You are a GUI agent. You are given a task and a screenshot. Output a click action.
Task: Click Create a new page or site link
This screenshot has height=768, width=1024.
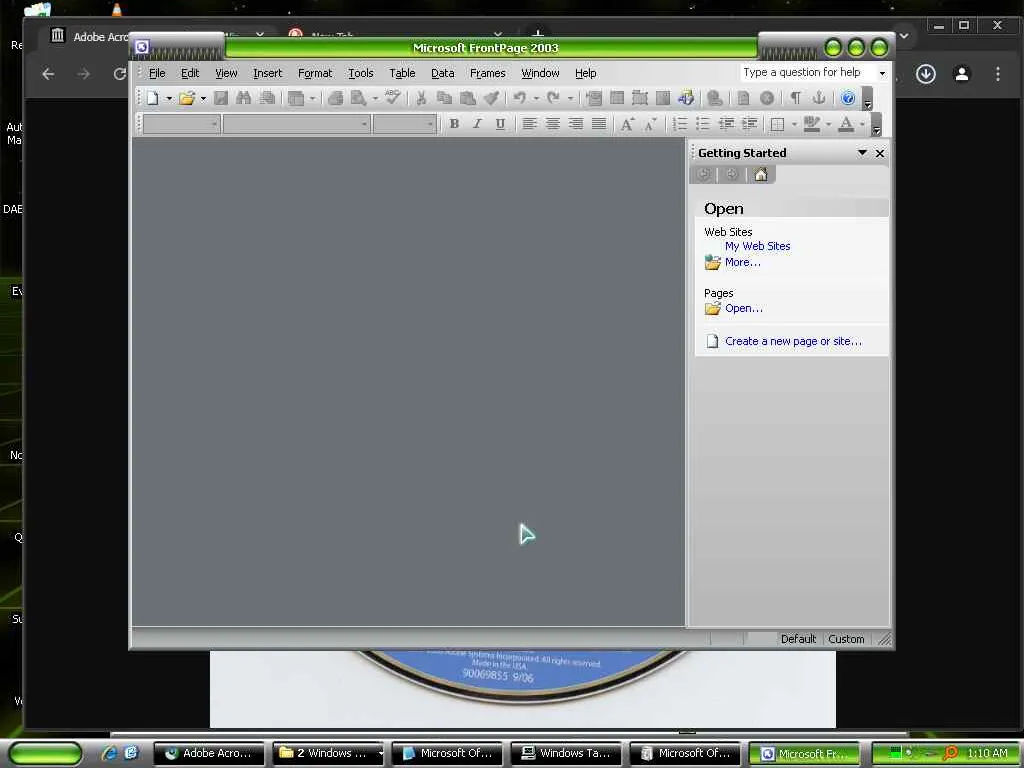point(793,341)
